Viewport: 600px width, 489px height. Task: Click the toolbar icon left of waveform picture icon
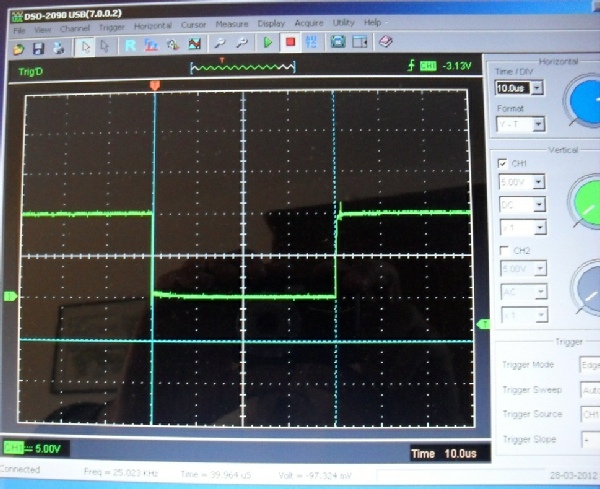click(173, 44)
